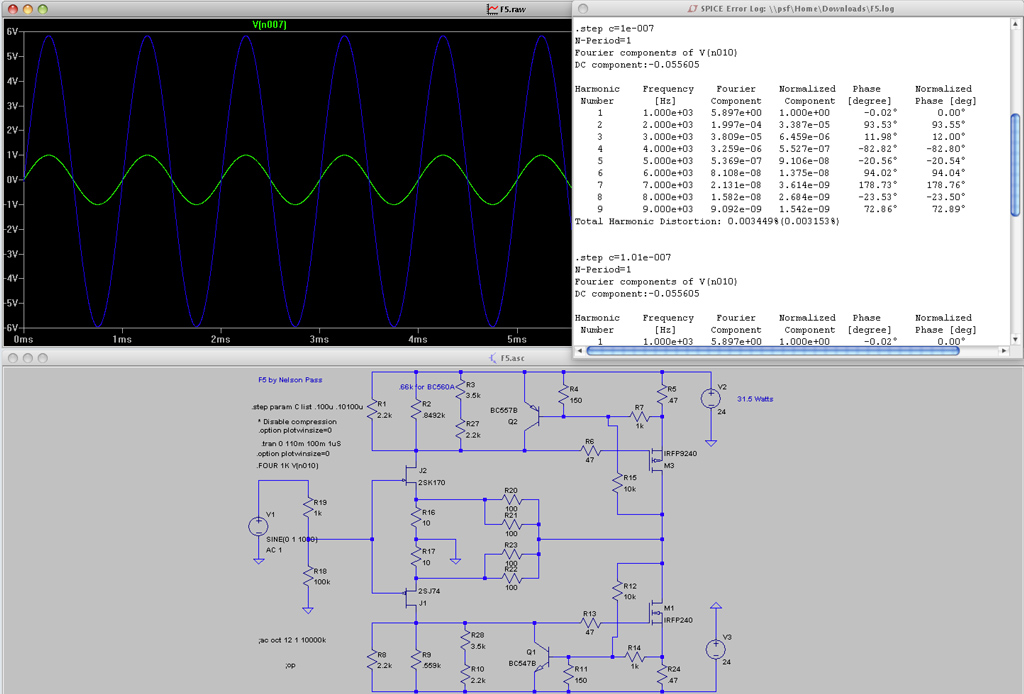Select the V1 sine voltage source symbol
1024x694 pixels.
(x=259, y=527)
